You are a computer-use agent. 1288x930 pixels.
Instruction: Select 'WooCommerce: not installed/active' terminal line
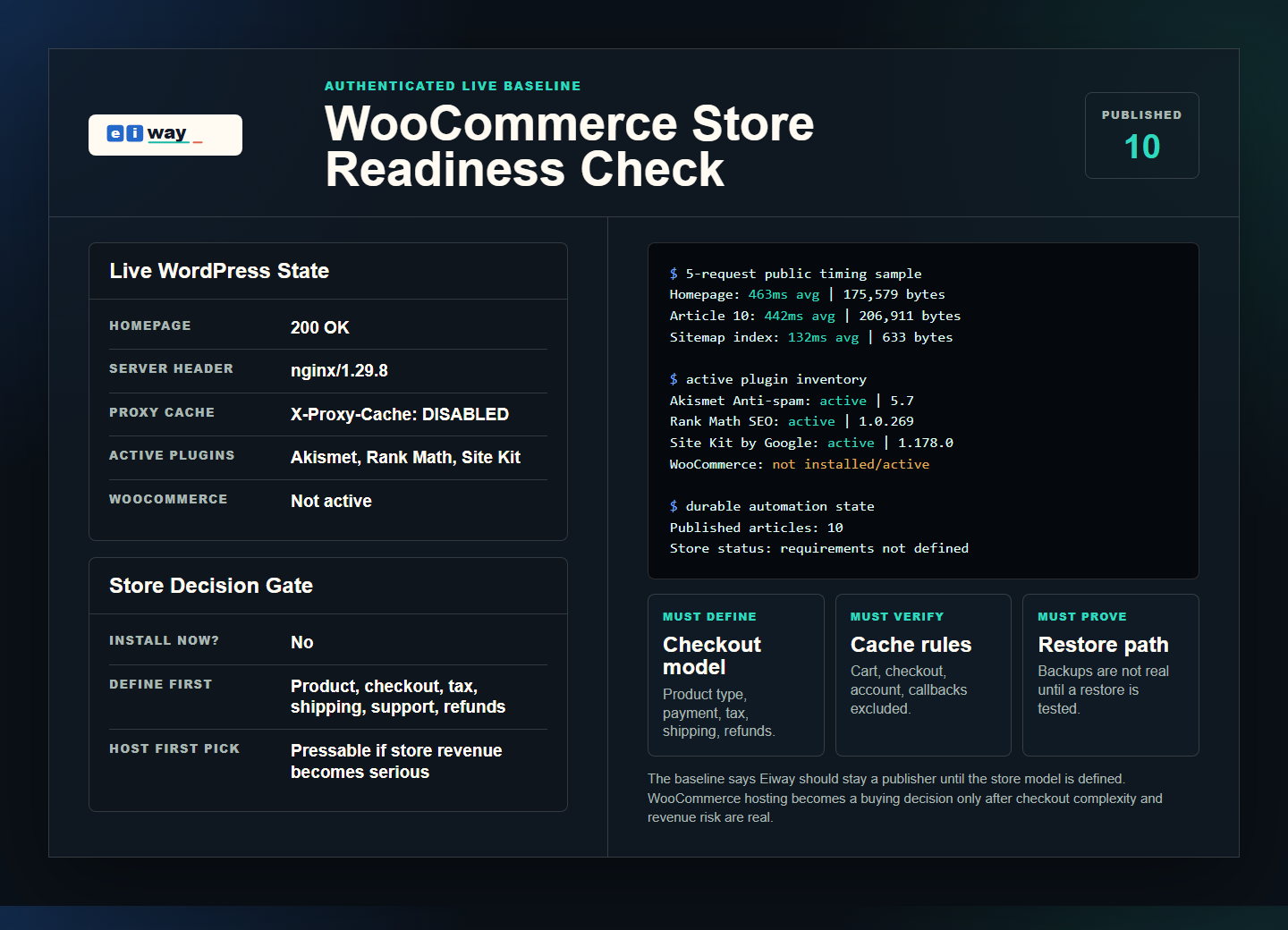pyautogui.click(x=800, y=464)
